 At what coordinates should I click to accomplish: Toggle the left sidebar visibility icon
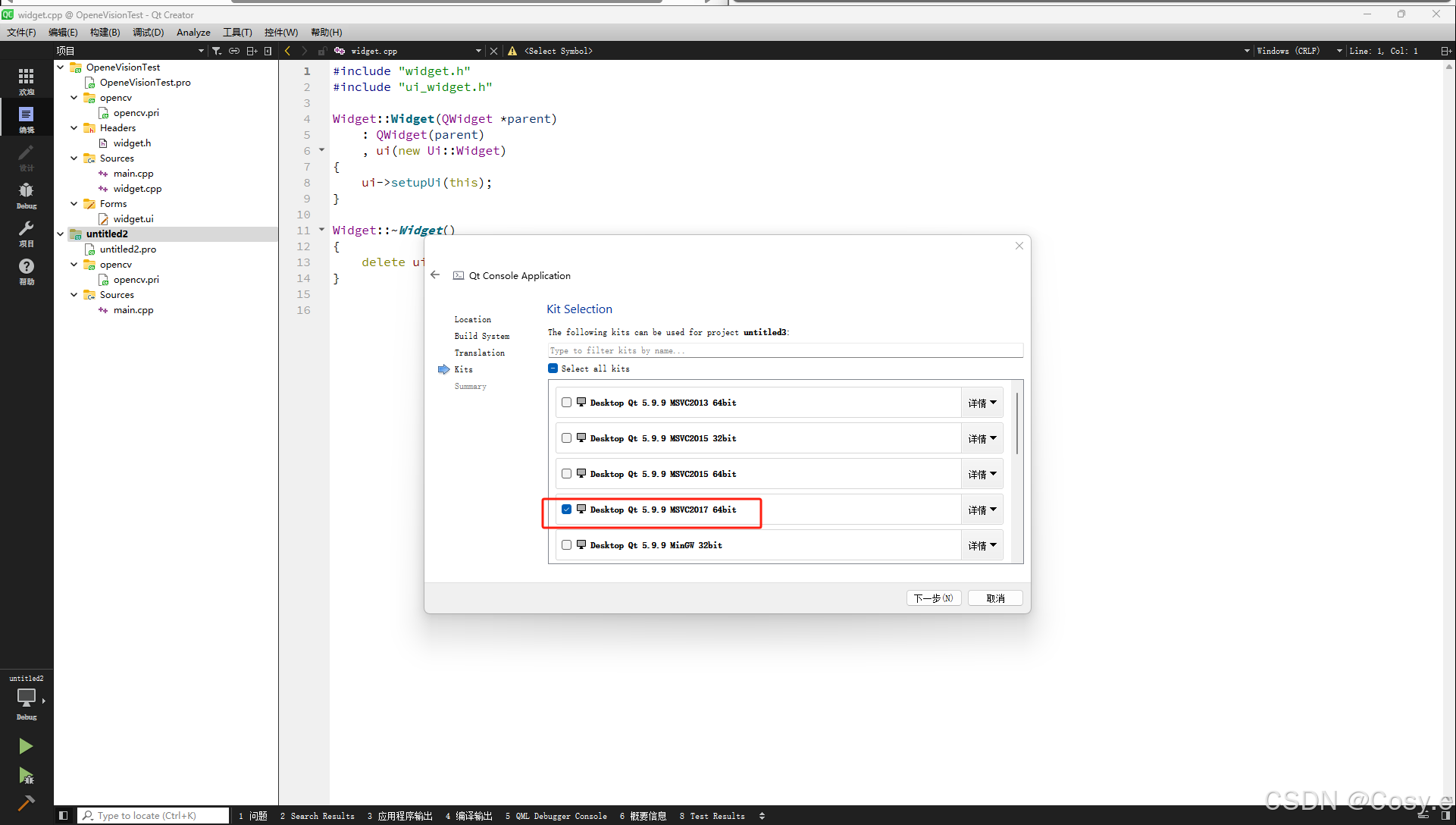pos(64,816)
